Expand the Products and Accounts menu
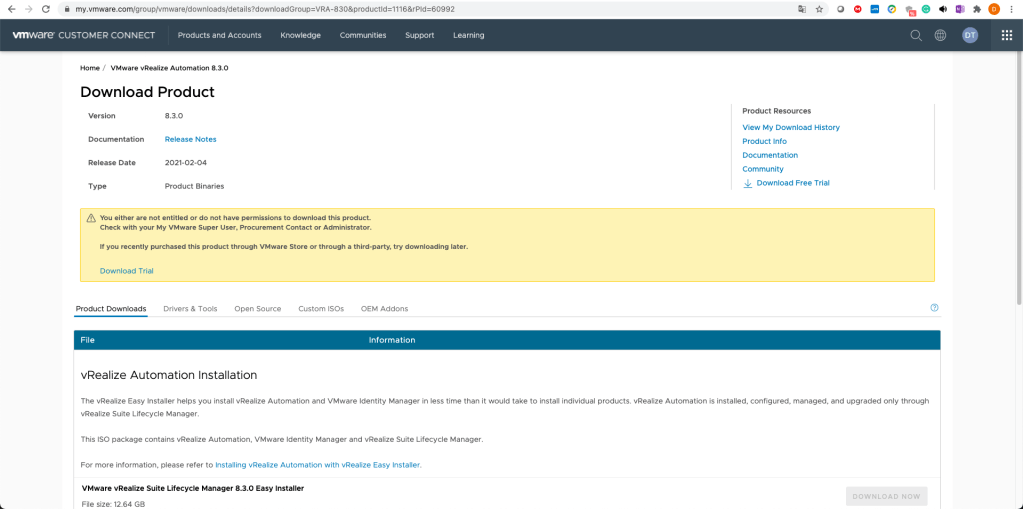Image resolution: width=1023 pixels, height=509 pixels. tap(219, 35)
